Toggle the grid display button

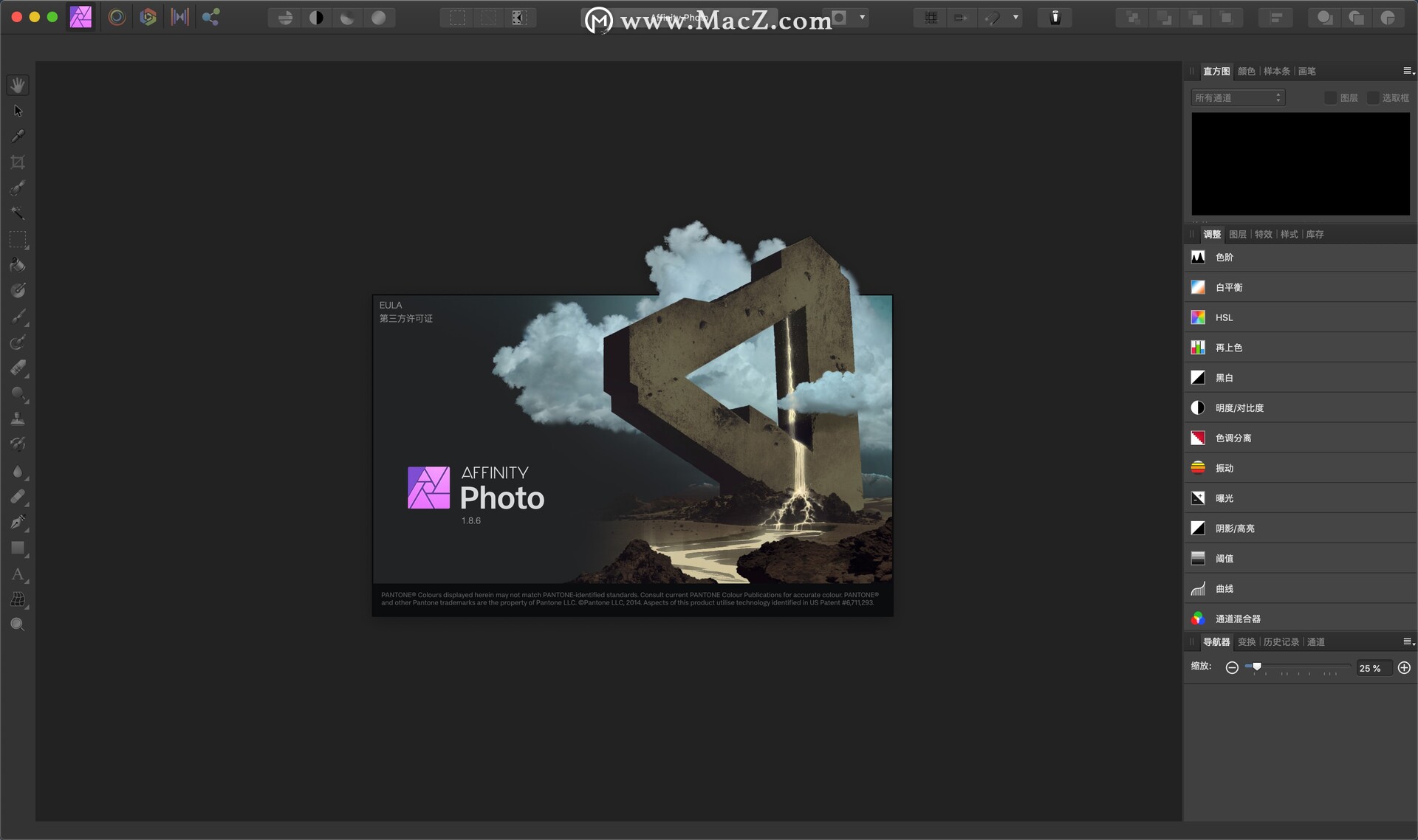point(931,18)
